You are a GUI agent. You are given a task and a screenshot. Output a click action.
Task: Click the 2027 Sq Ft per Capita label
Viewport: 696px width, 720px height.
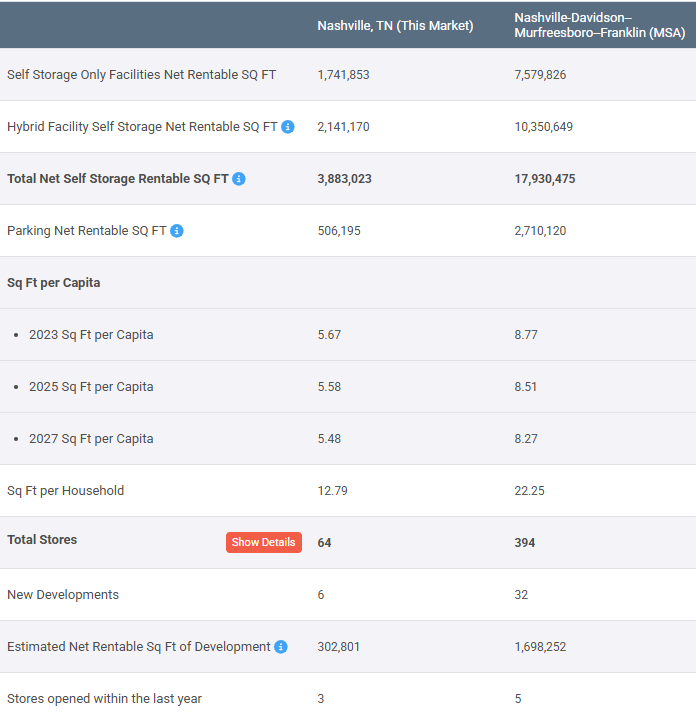point(91,439)
